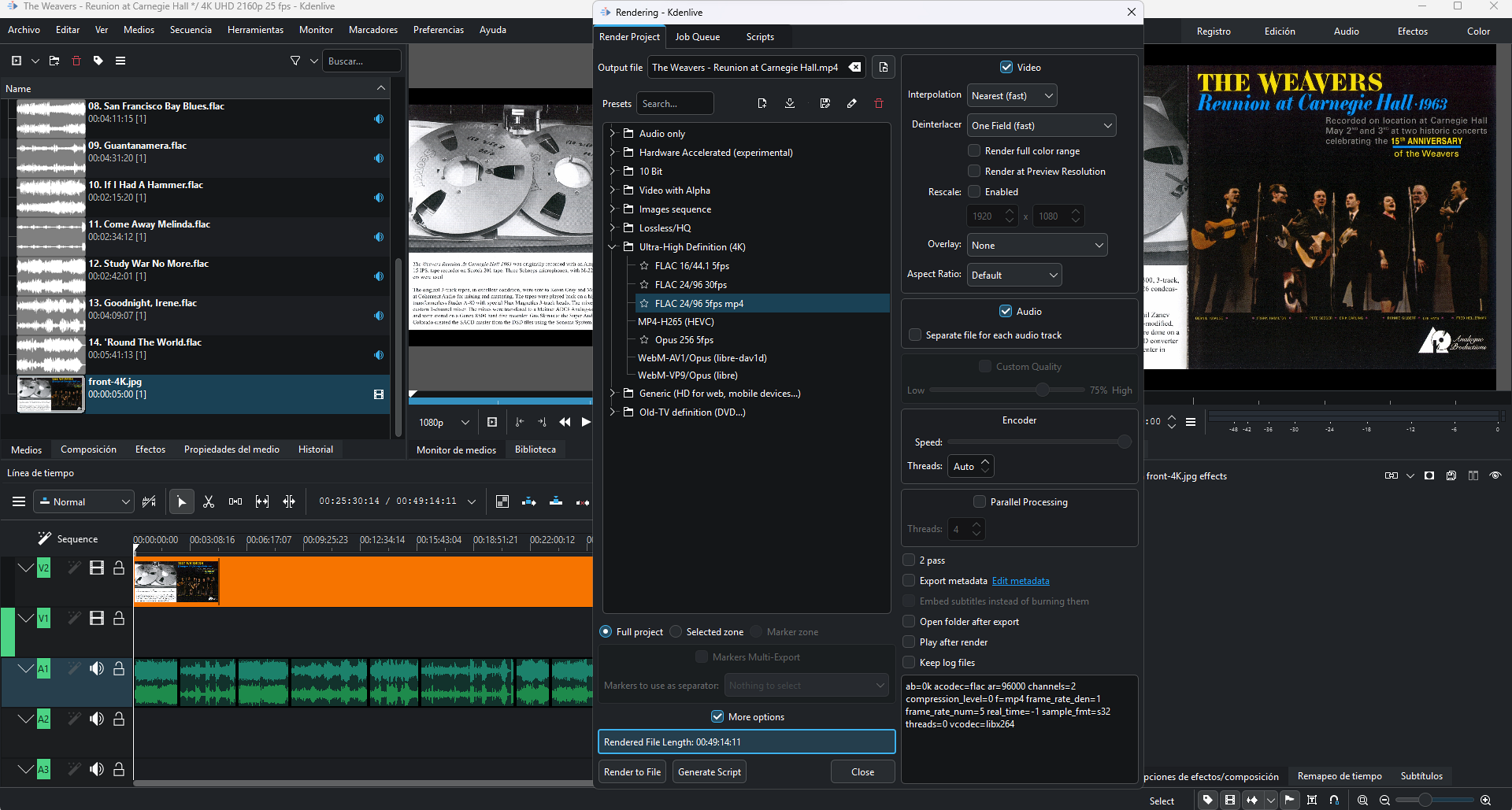Viewport: 1512px width, 810px height.
Task: Lock video track V2
Action: 119,568
